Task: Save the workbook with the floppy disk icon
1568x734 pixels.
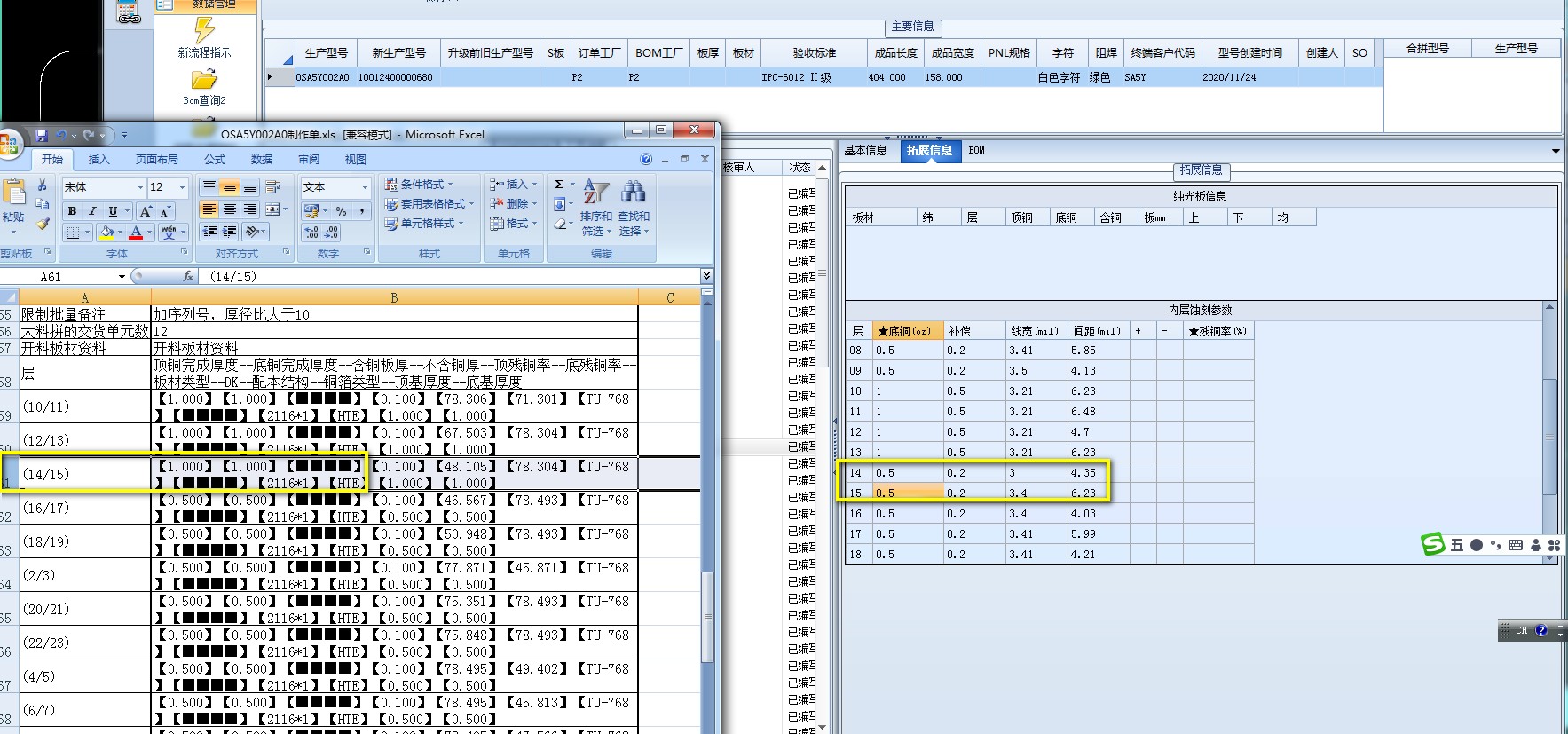Action: click(41, 135)
